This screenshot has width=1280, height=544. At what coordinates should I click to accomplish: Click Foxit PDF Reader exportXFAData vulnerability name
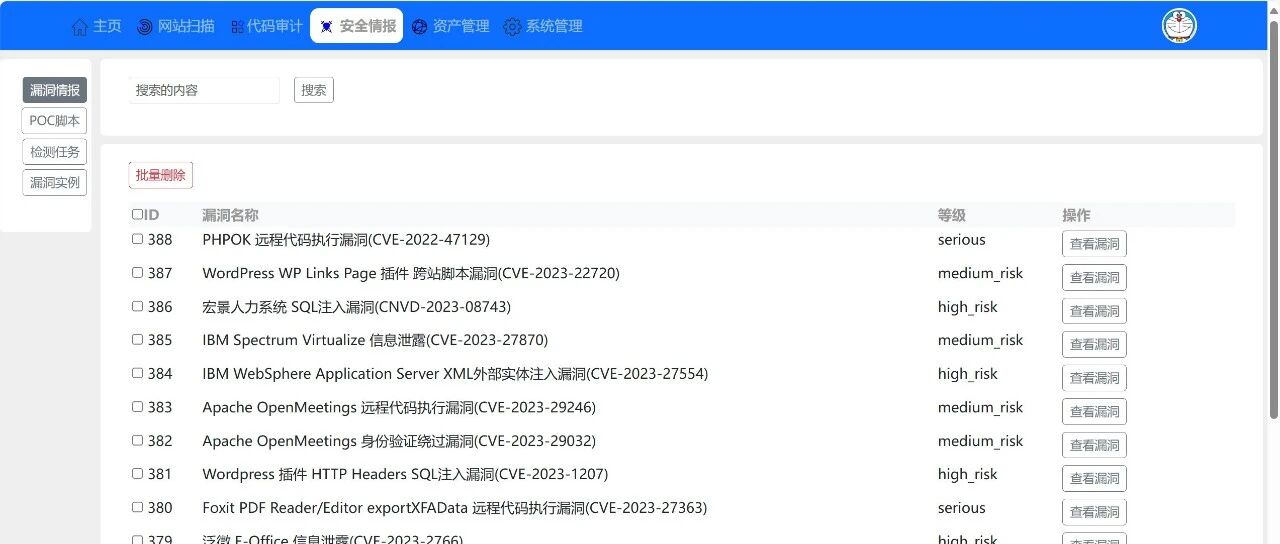pyautogui.click(x=455, y=508)
